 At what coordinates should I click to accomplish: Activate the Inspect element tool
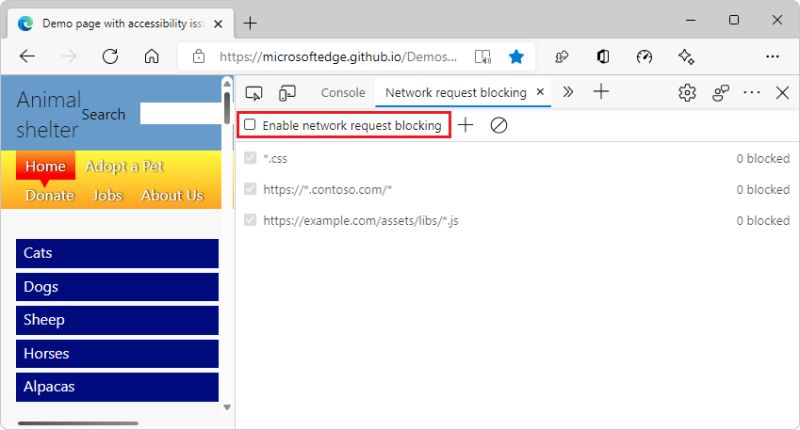[x=254, y=93]
